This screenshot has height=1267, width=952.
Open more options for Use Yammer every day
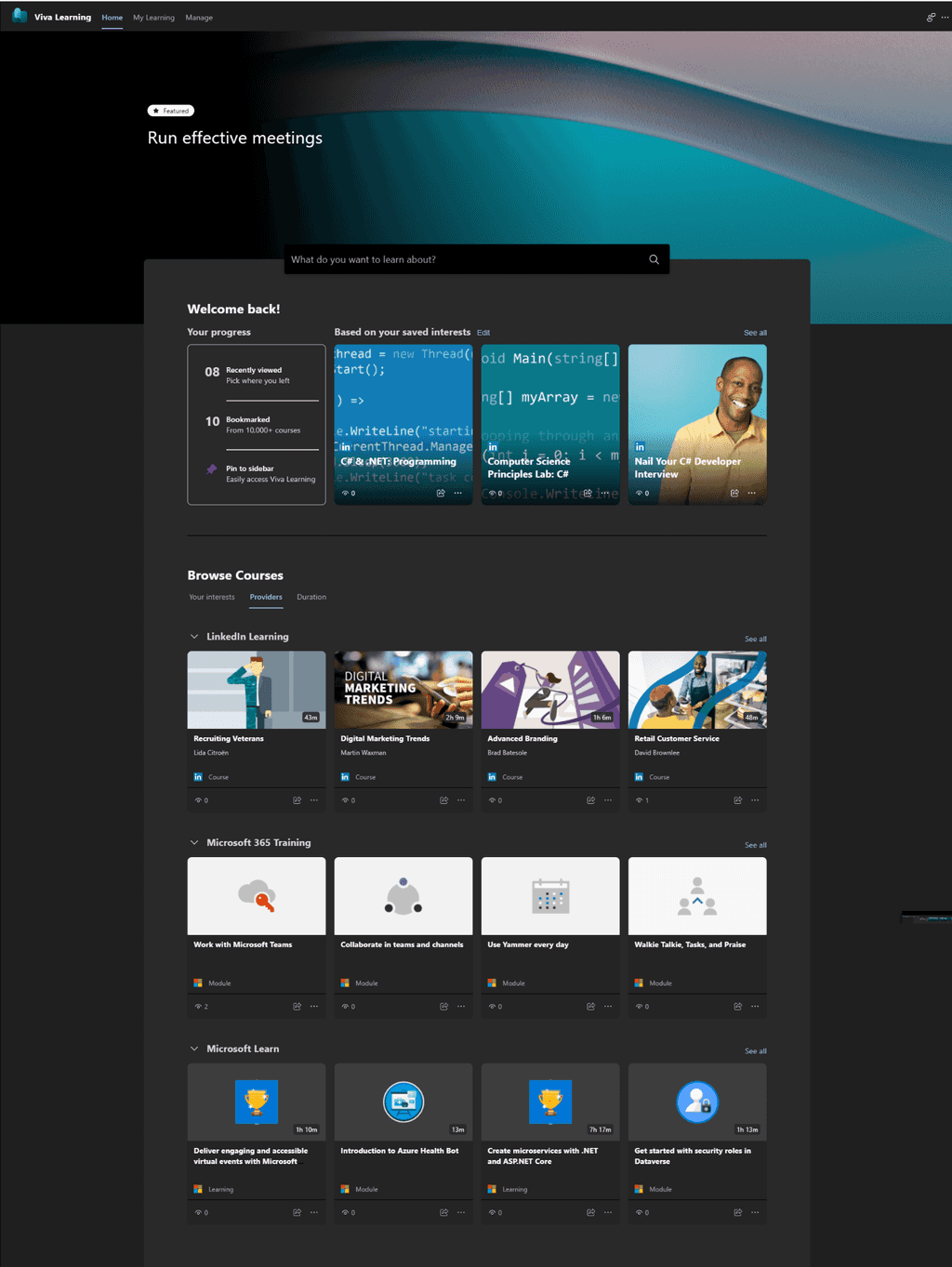point(608,1007)
